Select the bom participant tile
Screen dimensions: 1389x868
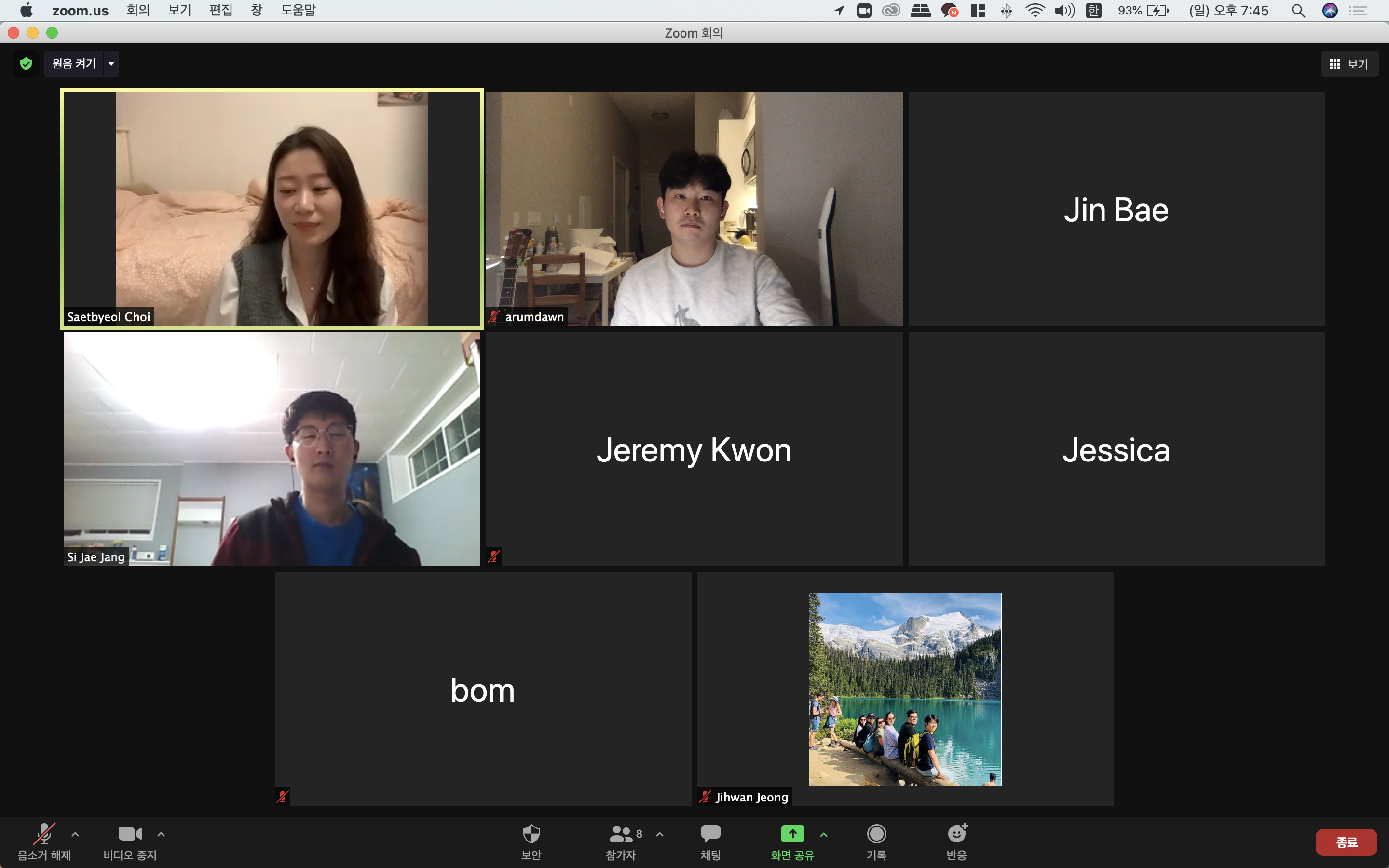tap(483, 689)
